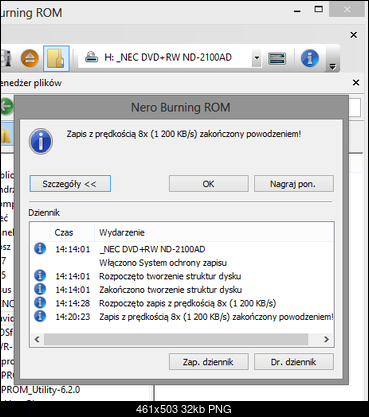The width and height of the screenshot is (369, 417).
Task: Select log row _NEC DVD+RW ND-2100AD
Action: (183, 249)
